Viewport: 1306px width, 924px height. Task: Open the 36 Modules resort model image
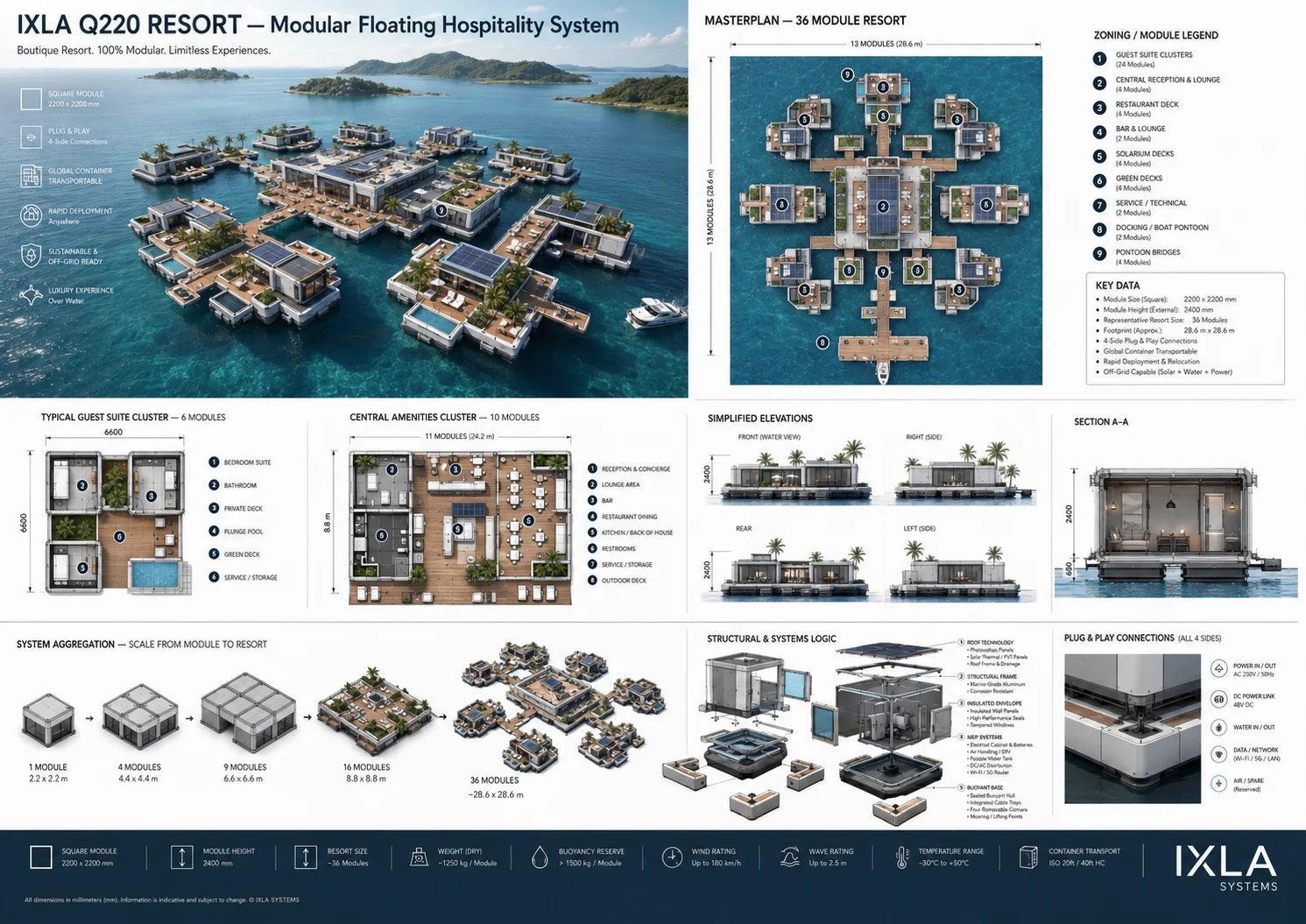click(561, 706)
